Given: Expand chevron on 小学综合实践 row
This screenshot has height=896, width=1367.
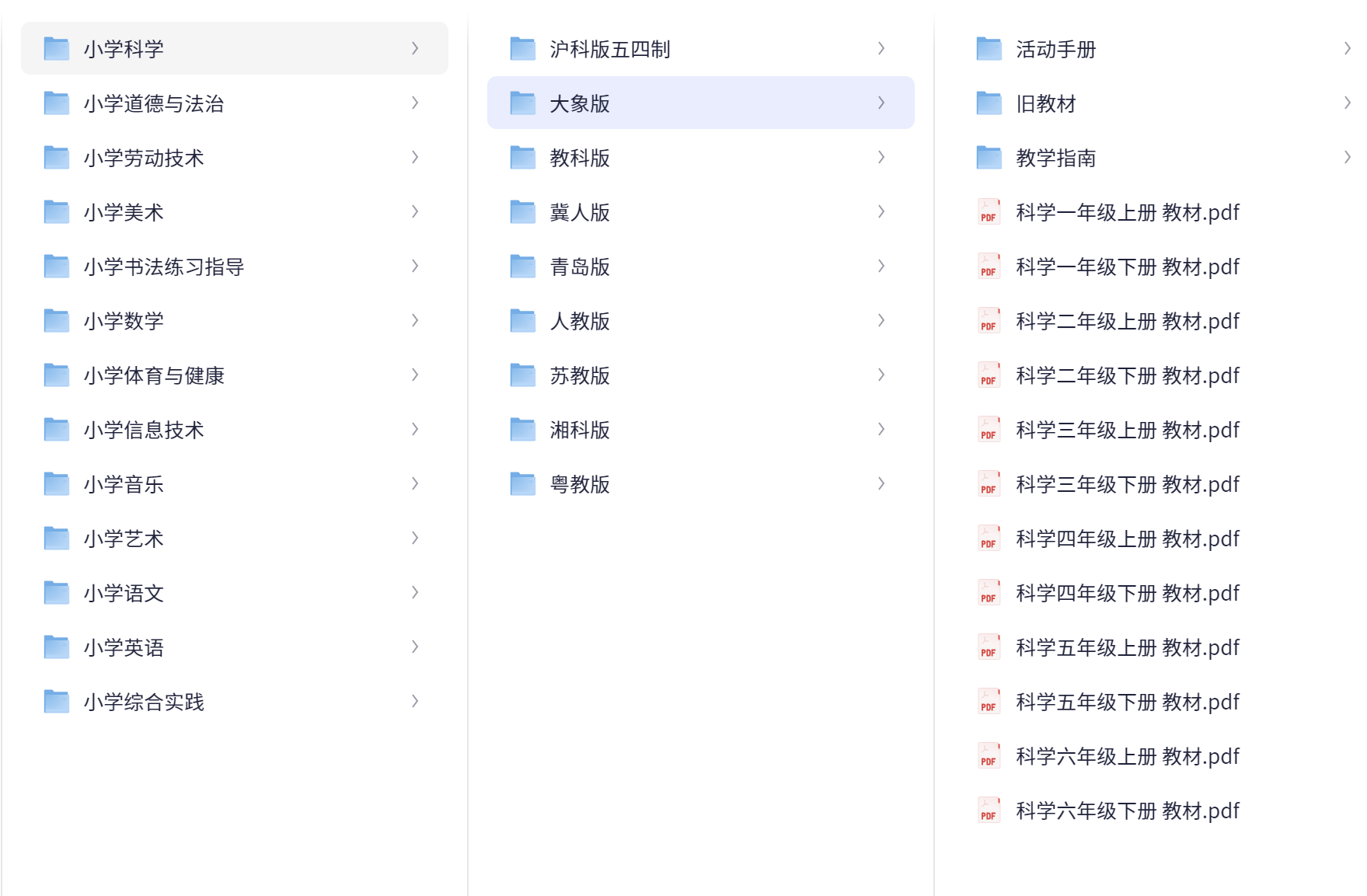Looking at the screenshot, I should click(x=415, y=701).
